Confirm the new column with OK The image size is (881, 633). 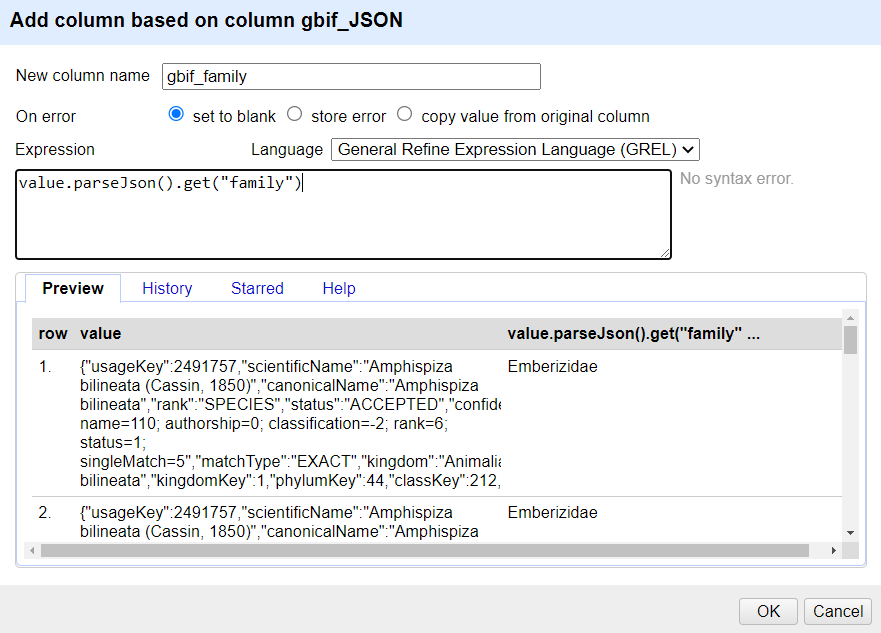click(x=767, y=611)
